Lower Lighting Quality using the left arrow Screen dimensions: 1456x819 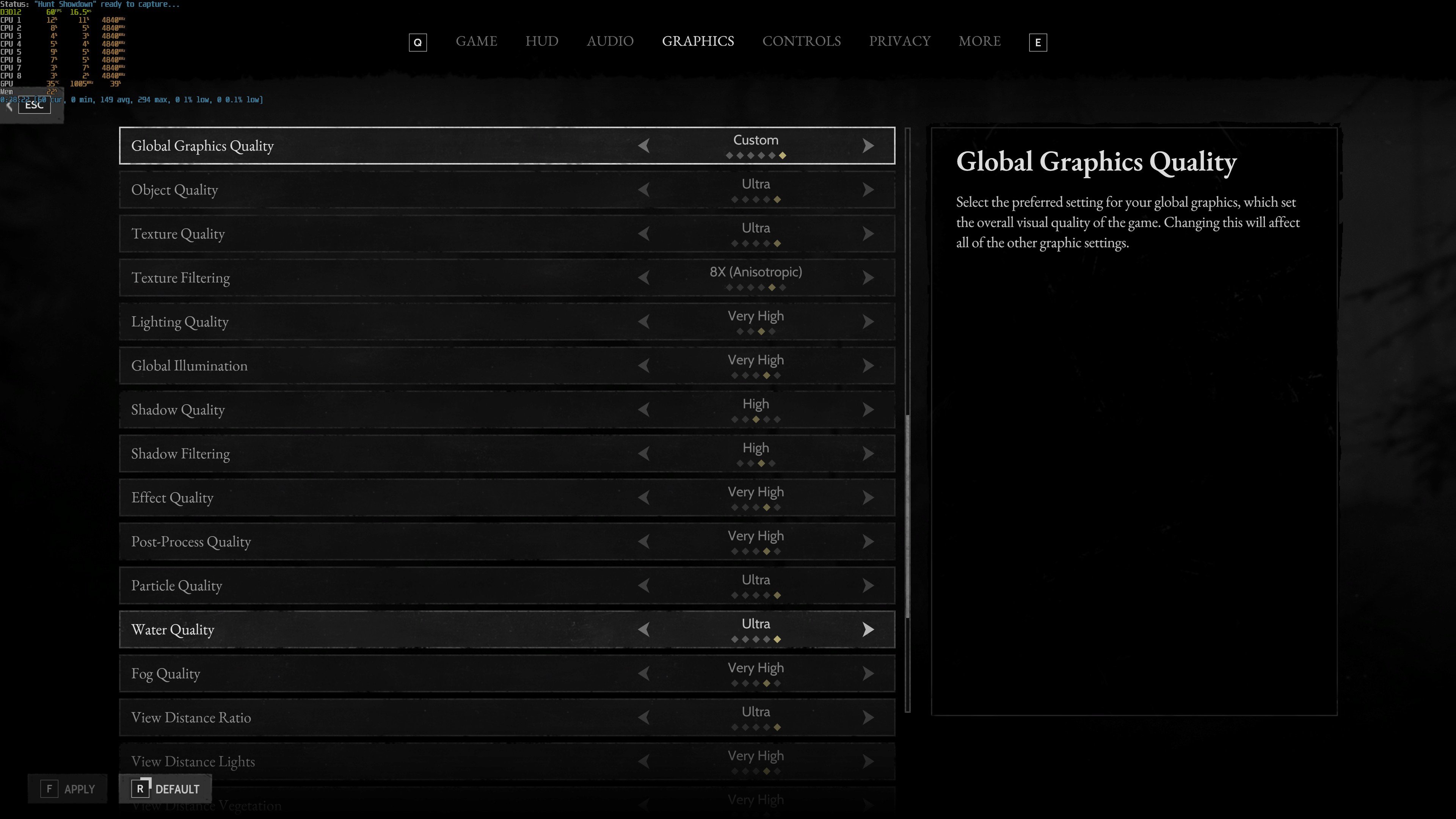click(x=644, y=322)
